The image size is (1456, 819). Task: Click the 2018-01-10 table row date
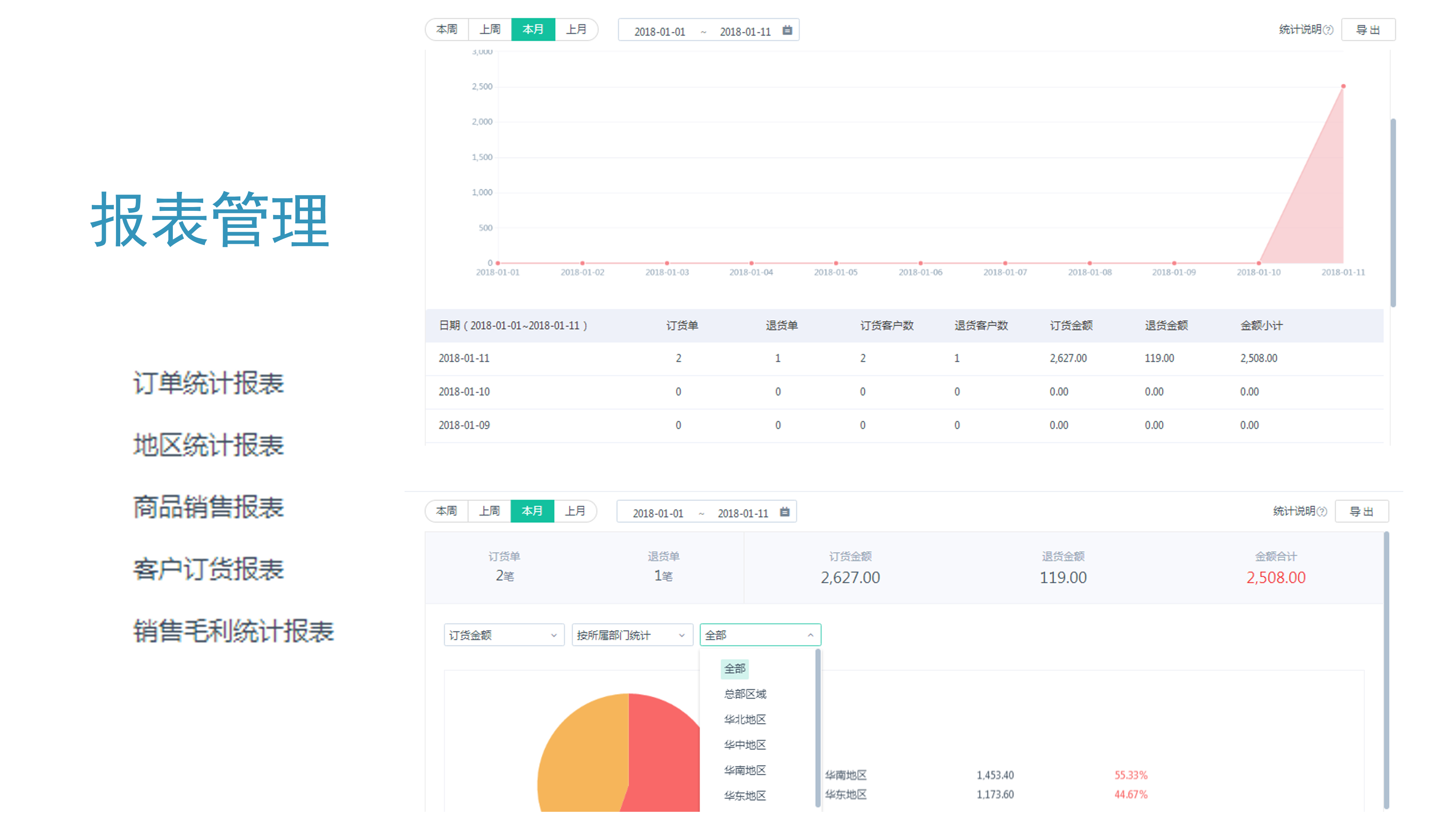(x=464, y=392)
